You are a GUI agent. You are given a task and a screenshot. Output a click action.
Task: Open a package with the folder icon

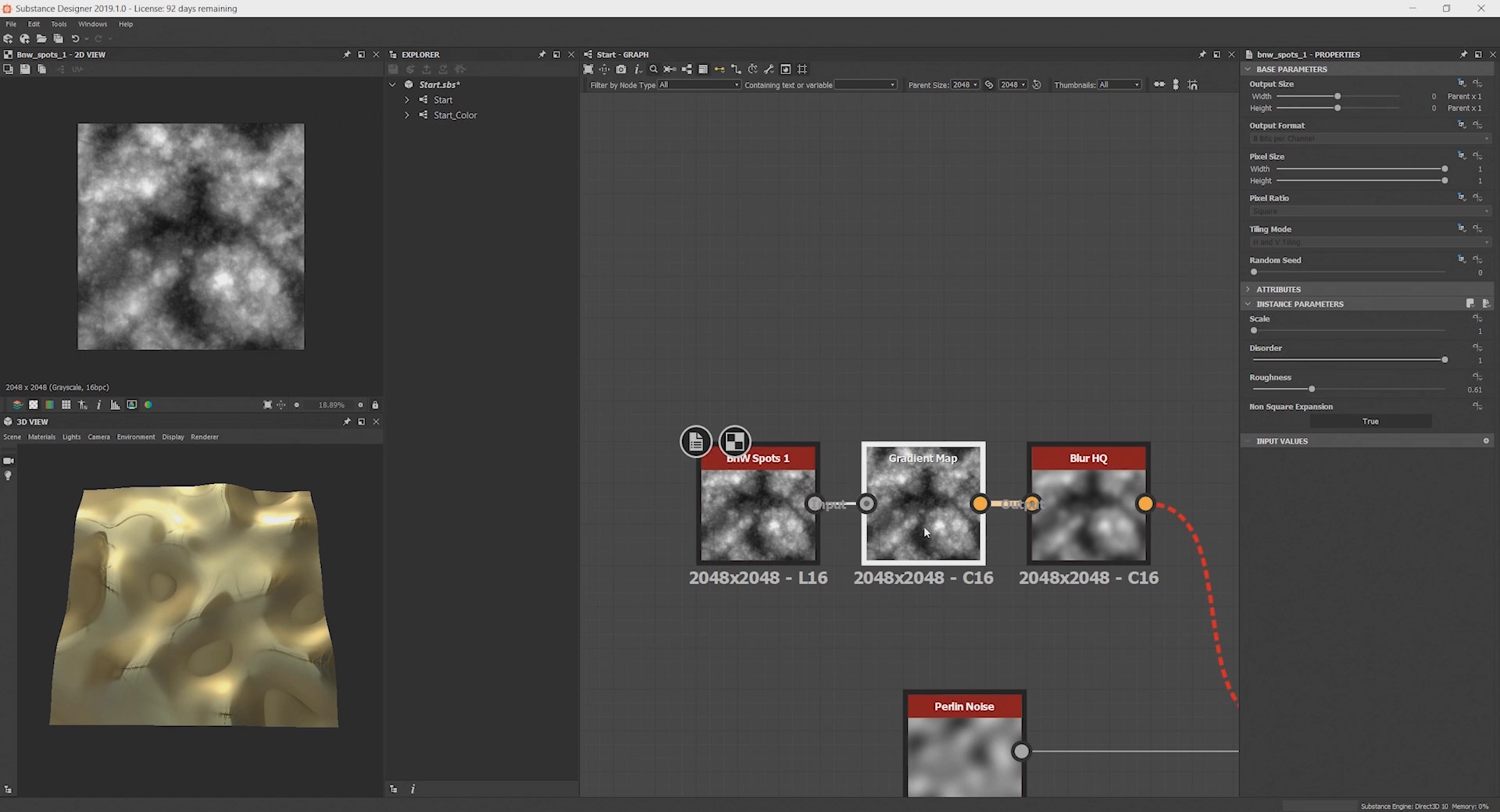coord(41,38)
